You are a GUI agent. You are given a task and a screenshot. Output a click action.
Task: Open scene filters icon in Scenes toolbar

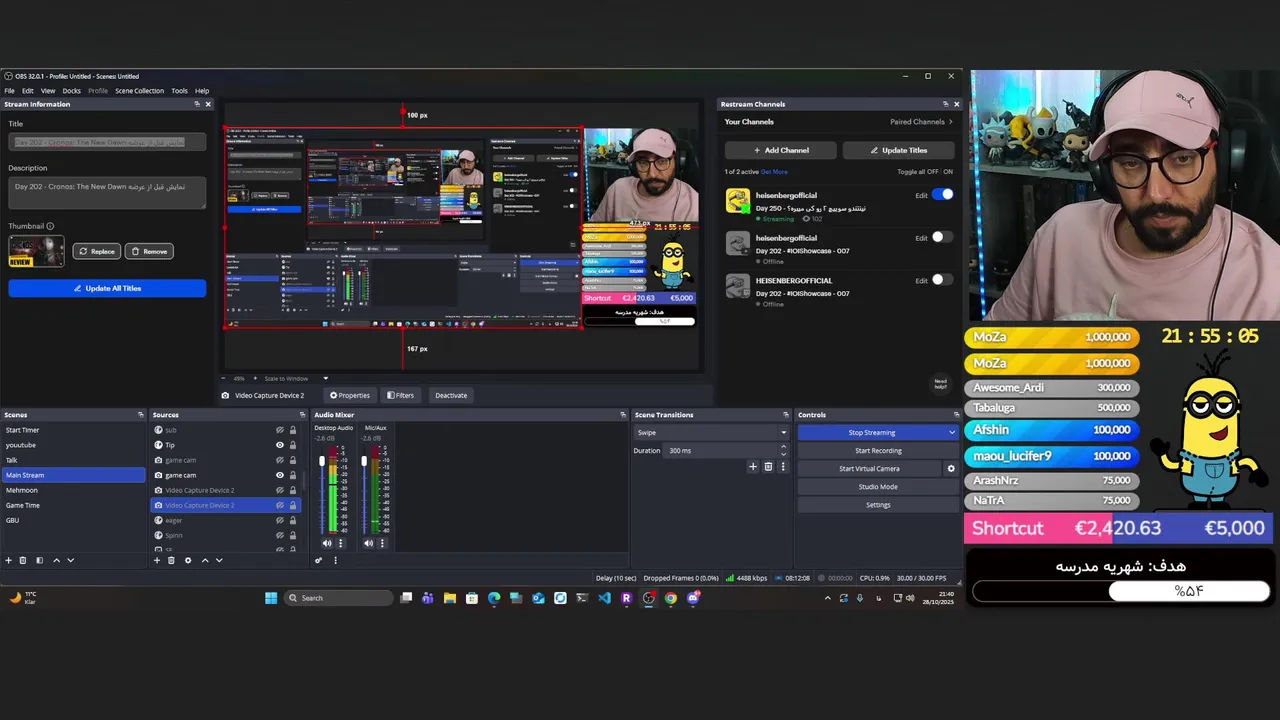(39, 560)
